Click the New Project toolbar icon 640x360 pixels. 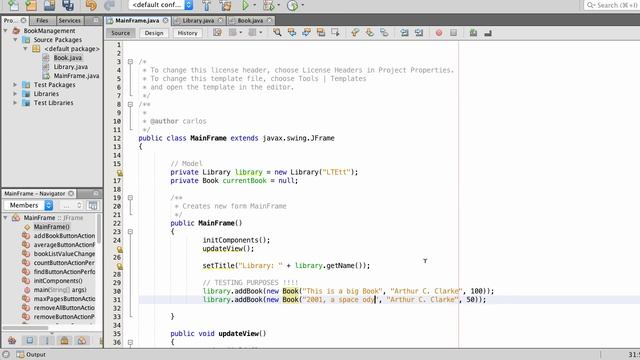point(31,5)
